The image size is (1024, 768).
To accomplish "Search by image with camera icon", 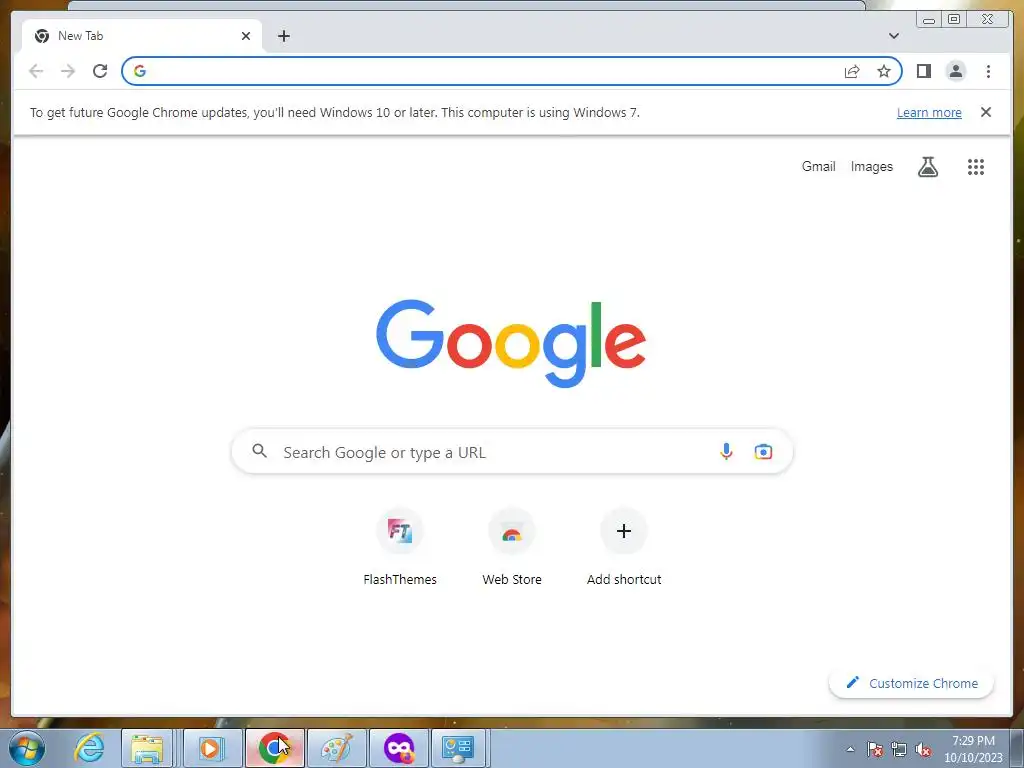I will coord(763,451).
